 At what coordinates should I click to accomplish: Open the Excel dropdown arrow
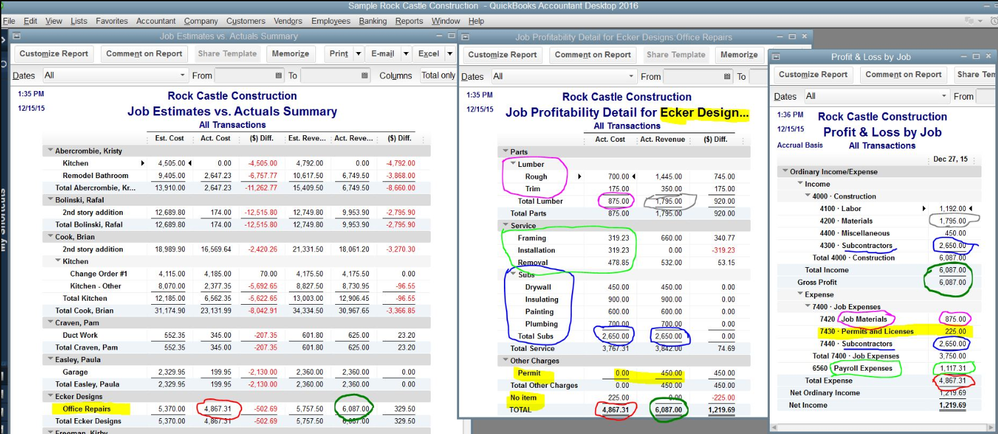click(449, 54)
